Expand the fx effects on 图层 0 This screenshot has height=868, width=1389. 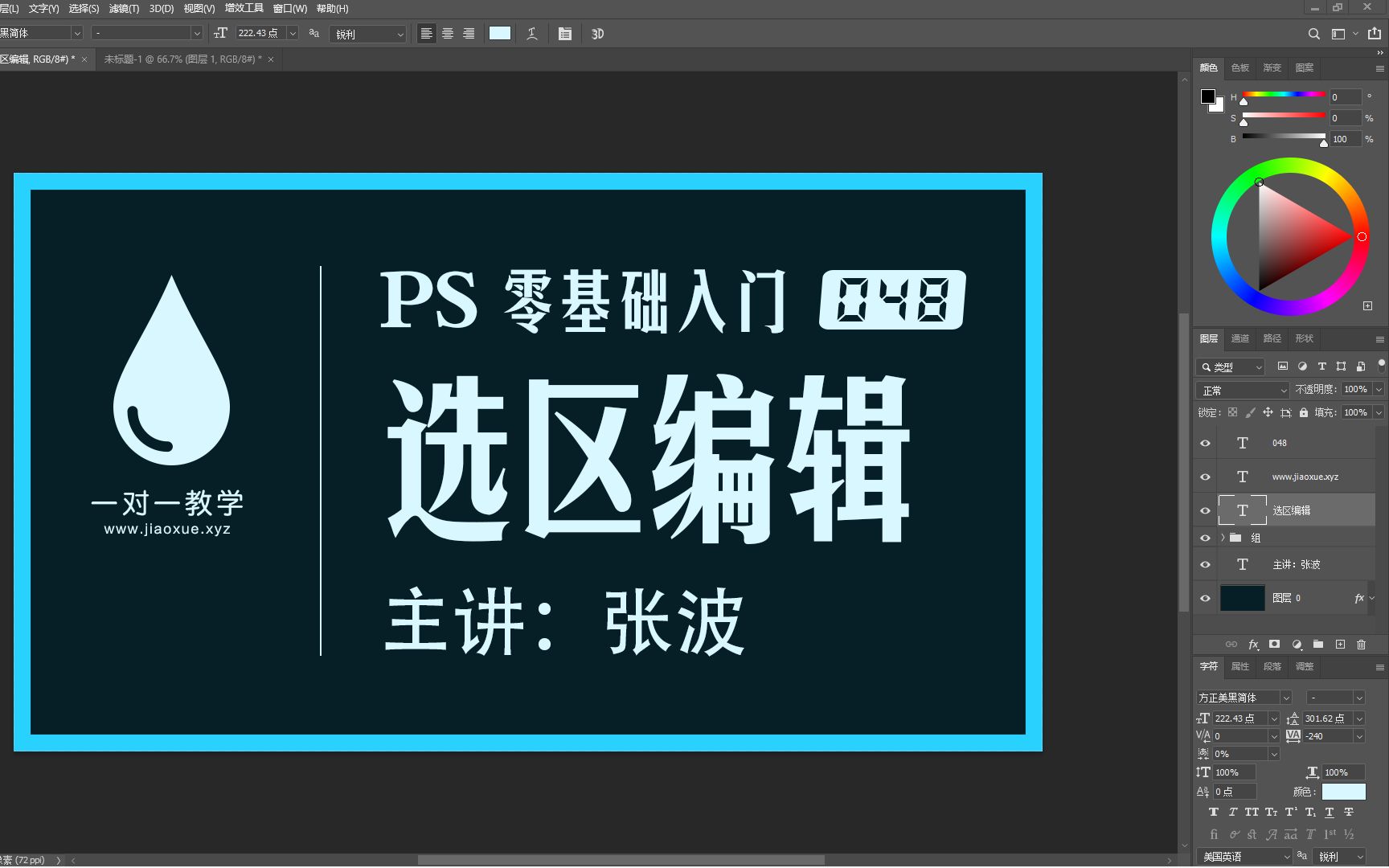(x=1372, y=598)
